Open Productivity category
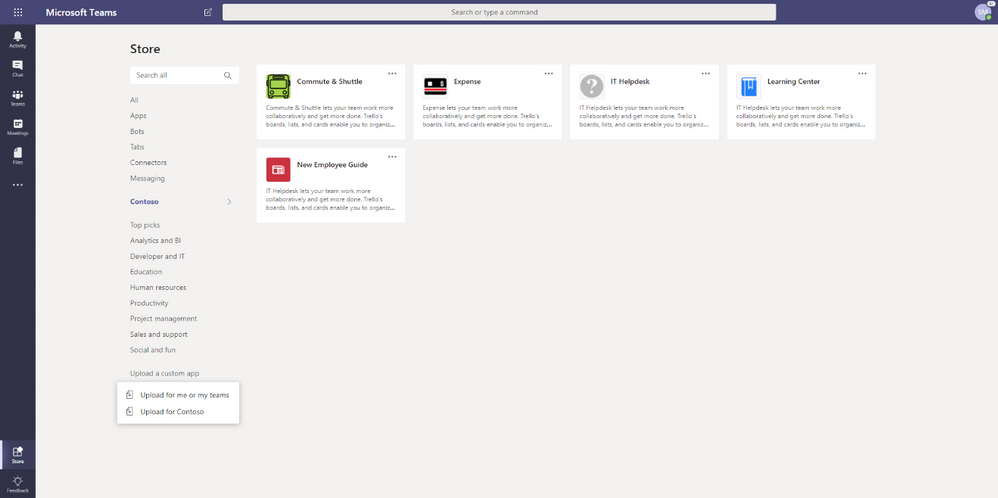The image size is (998, 498). [149, 303]
